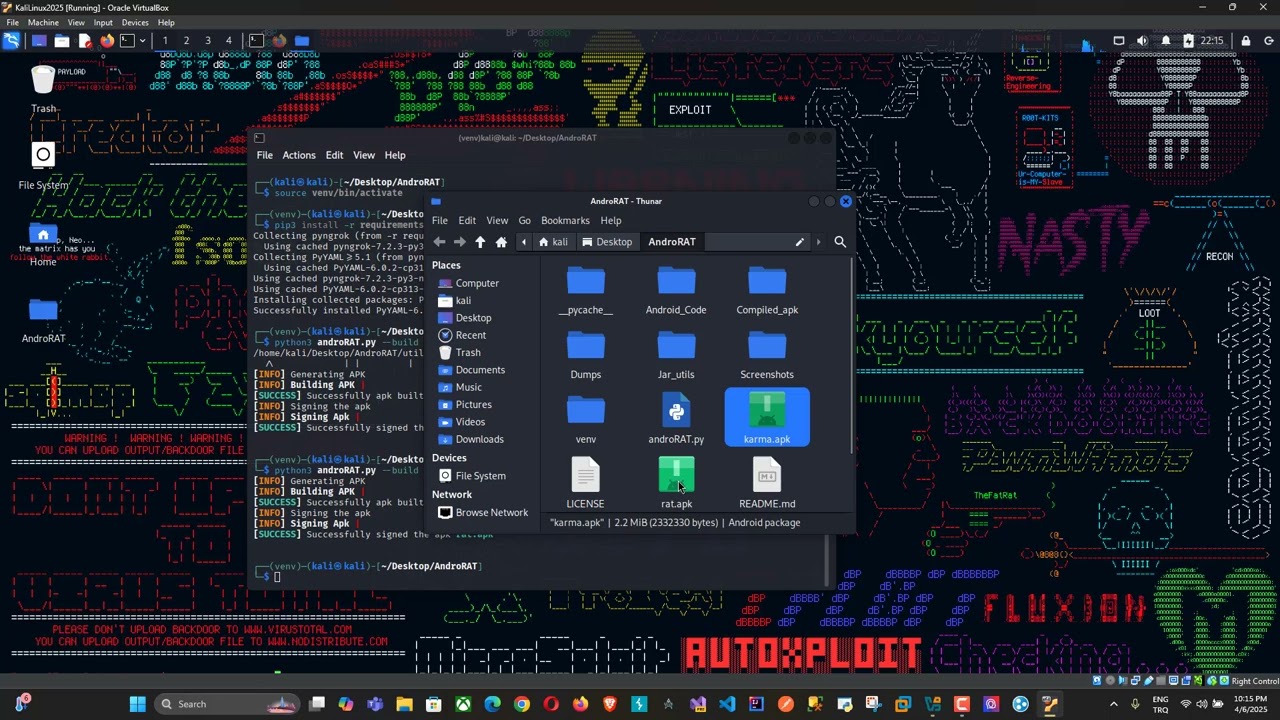Open the Thunar Bookmarks menu
This screenshot has height=720, width=1280.
(565, 220)
